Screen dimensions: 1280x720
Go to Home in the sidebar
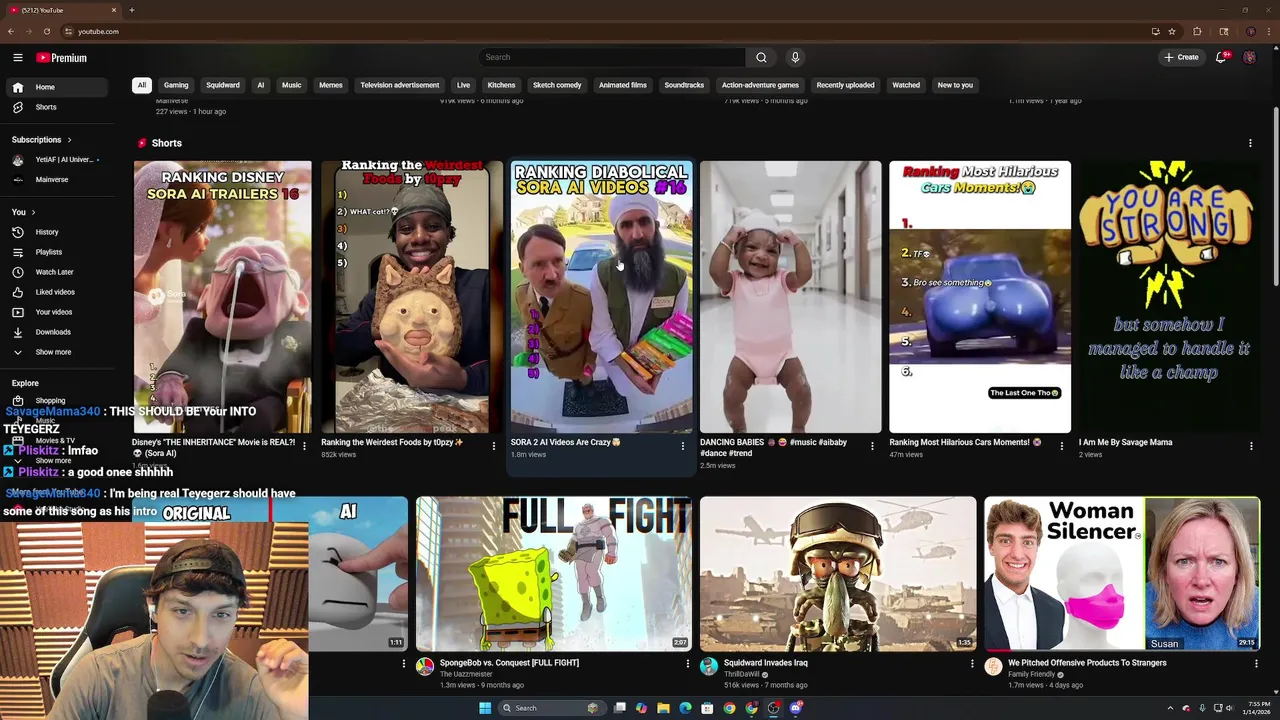(x=56, y=87)
